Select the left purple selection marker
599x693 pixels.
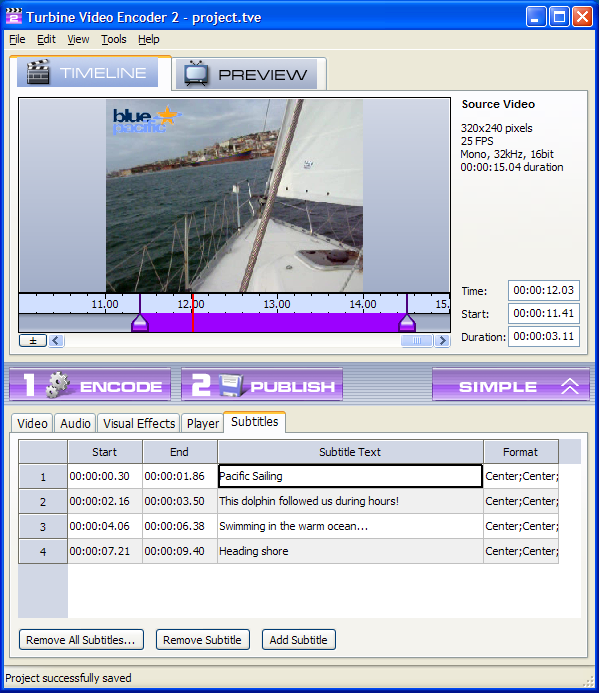pos(140,323)
